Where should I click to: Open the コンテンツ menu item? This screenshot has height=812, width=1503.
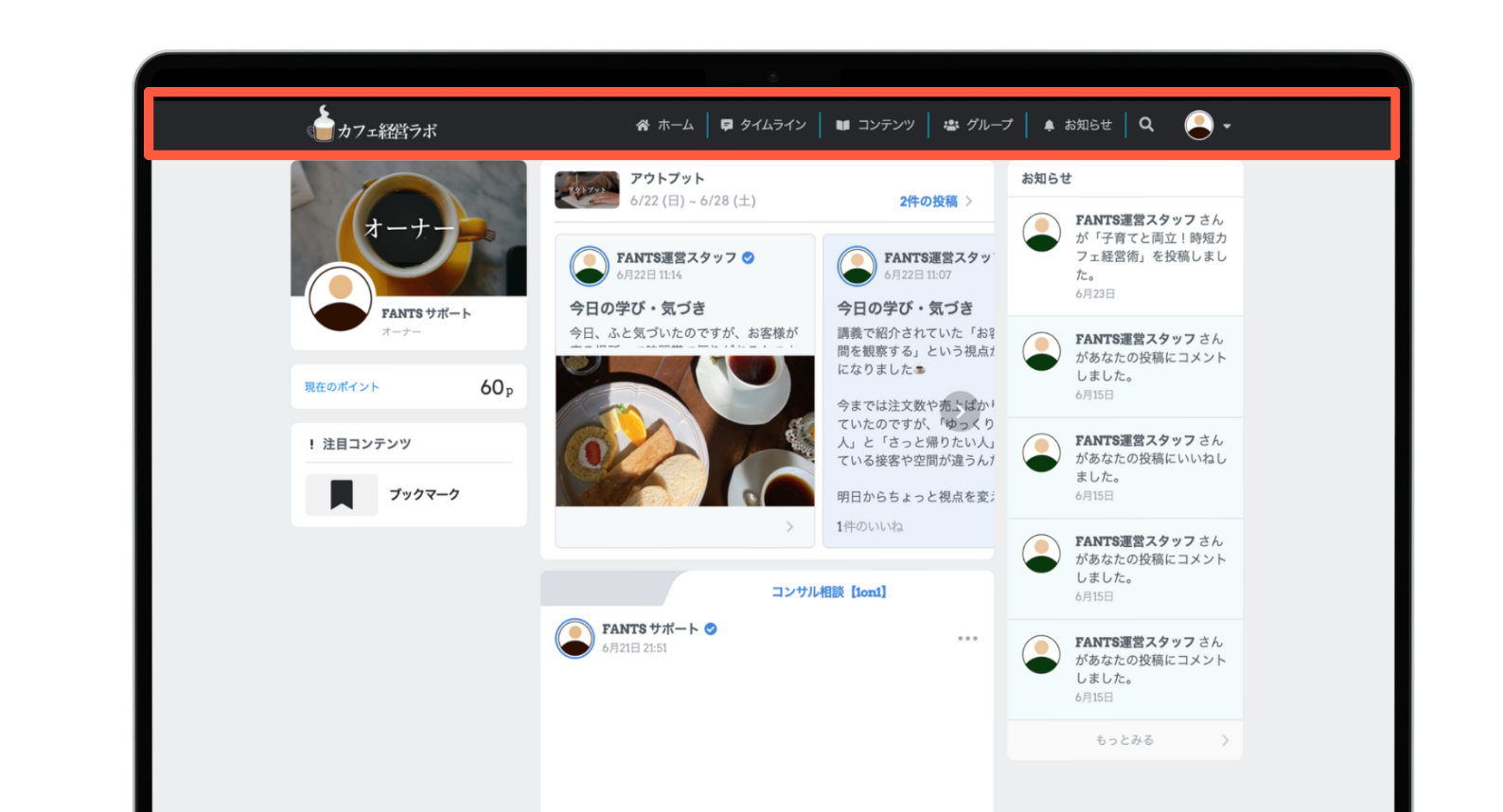[x=875, y=125]
